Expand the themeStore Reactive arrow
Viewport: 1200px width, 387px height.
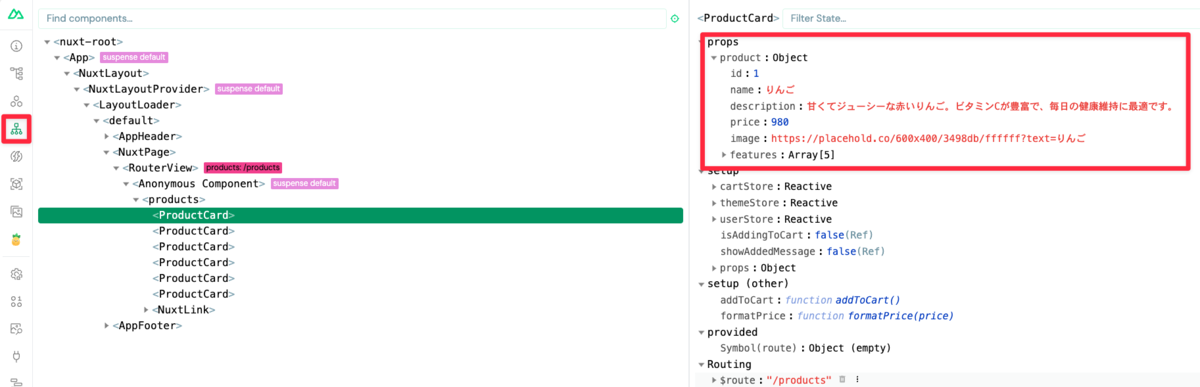click(714, 203)
